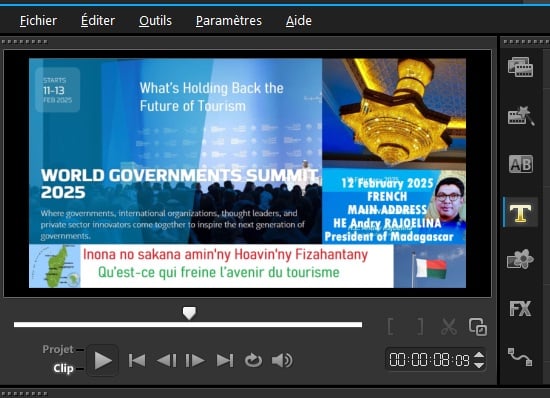Image resolution: width=550 pixels, height=398 pixels.
Task: Select the AB Transitions library icon
Action: (x=521, y=164)
